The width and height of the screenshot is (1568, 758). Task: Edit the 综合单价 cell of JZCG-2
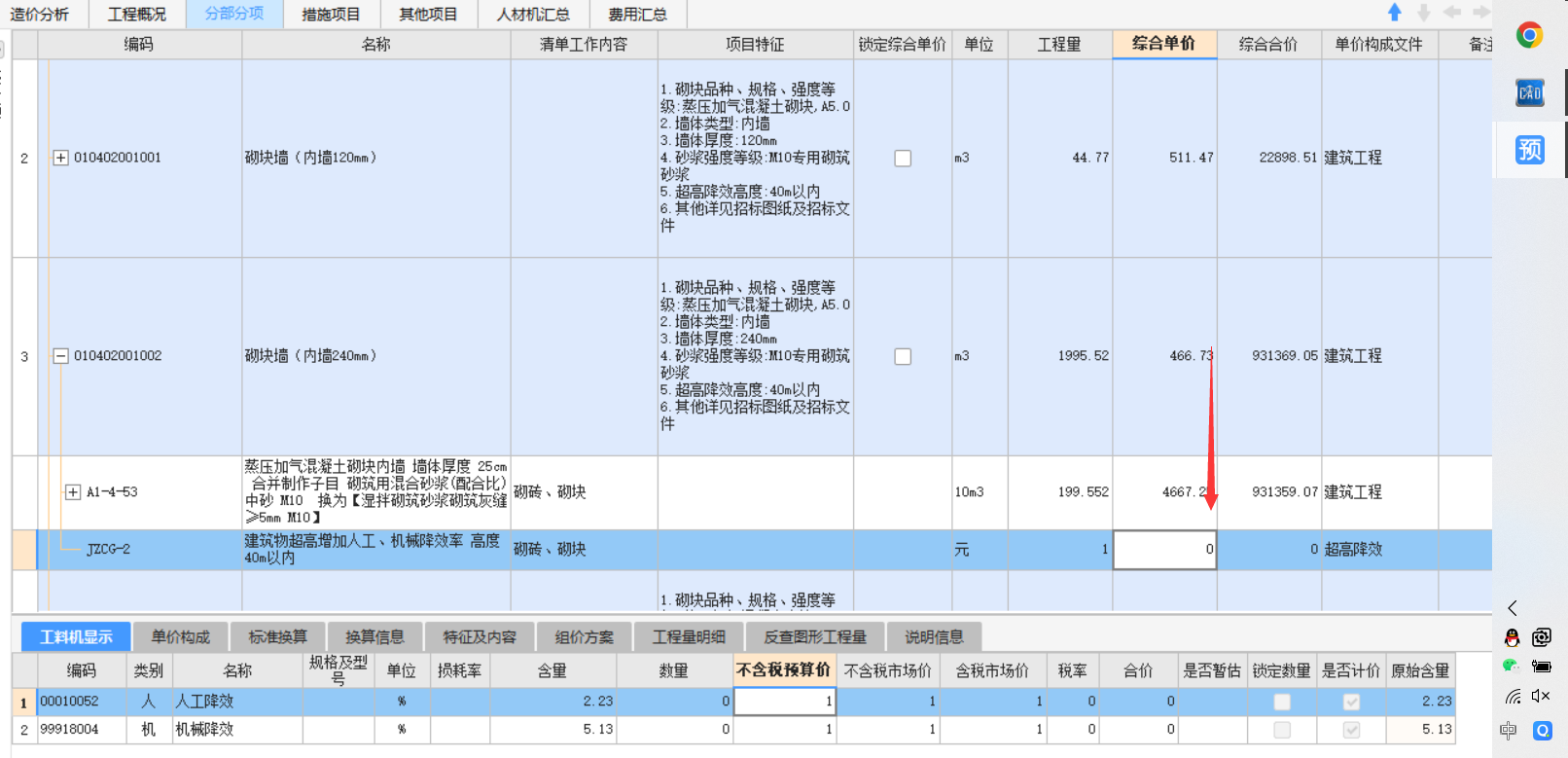(1164, 550)
